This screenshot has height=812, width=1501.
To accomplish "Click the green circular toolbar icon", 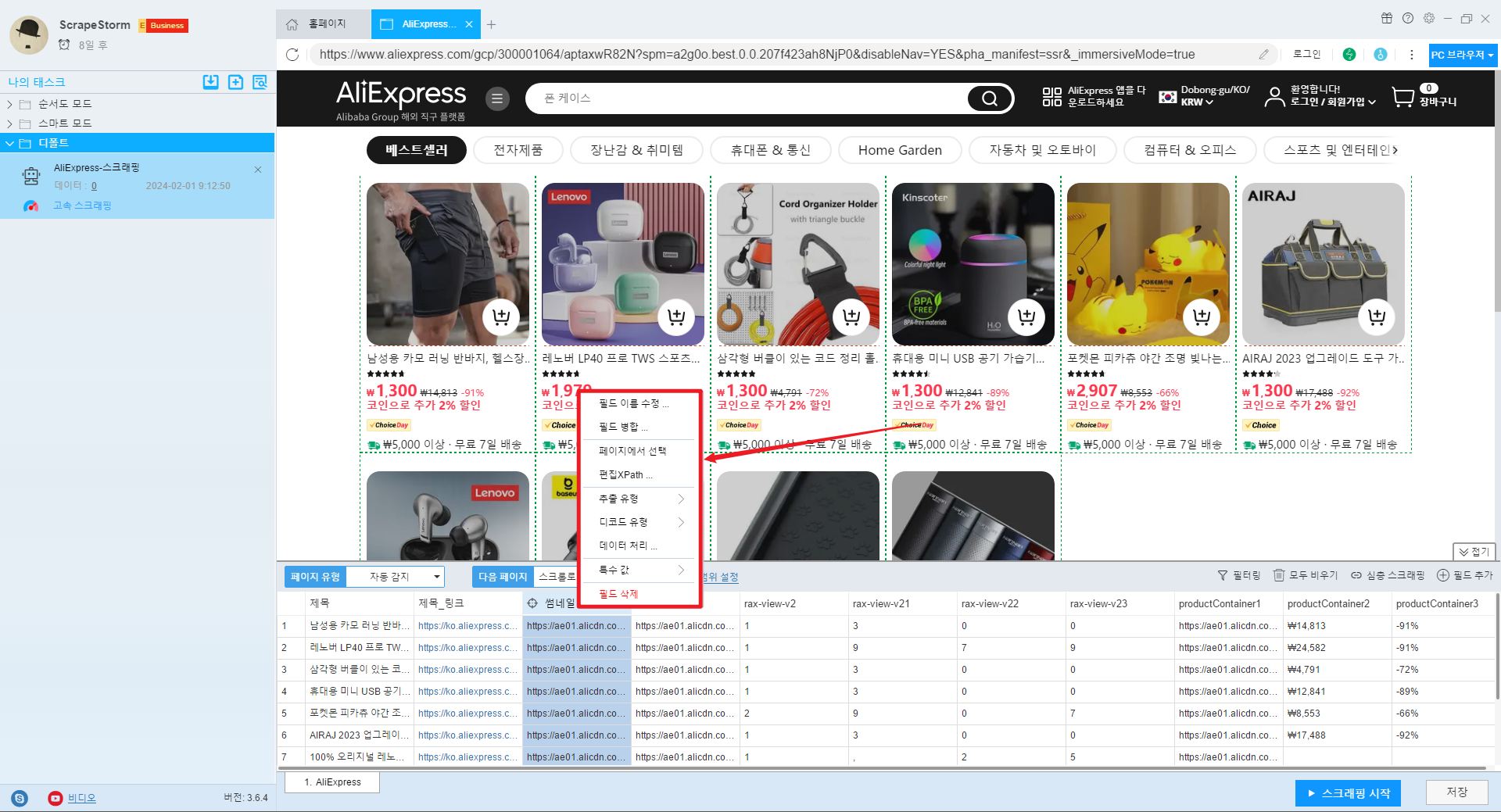I will [1349, 55].
